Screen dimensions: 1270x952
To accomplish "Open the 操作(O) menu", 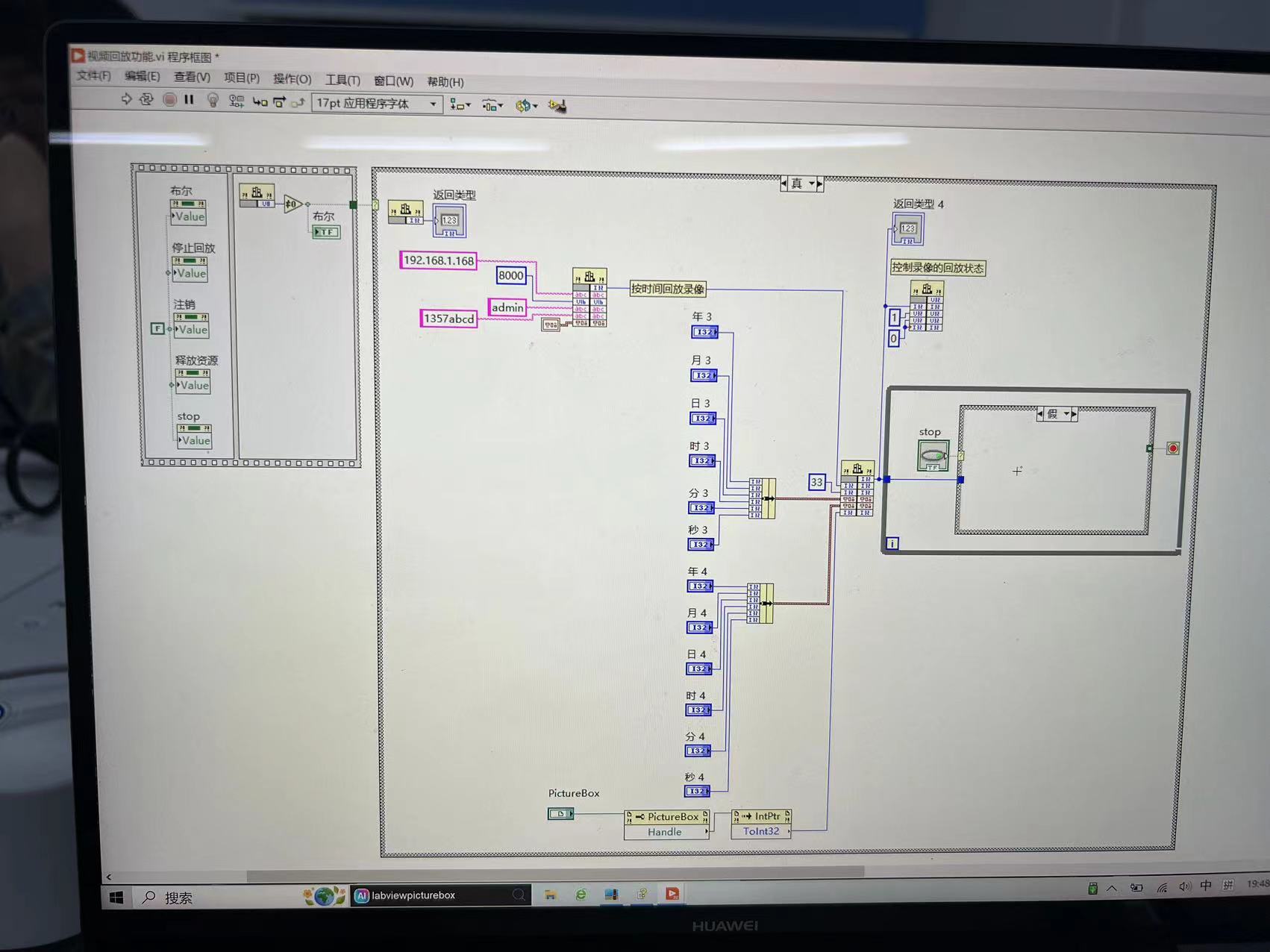I will [292, 78].
